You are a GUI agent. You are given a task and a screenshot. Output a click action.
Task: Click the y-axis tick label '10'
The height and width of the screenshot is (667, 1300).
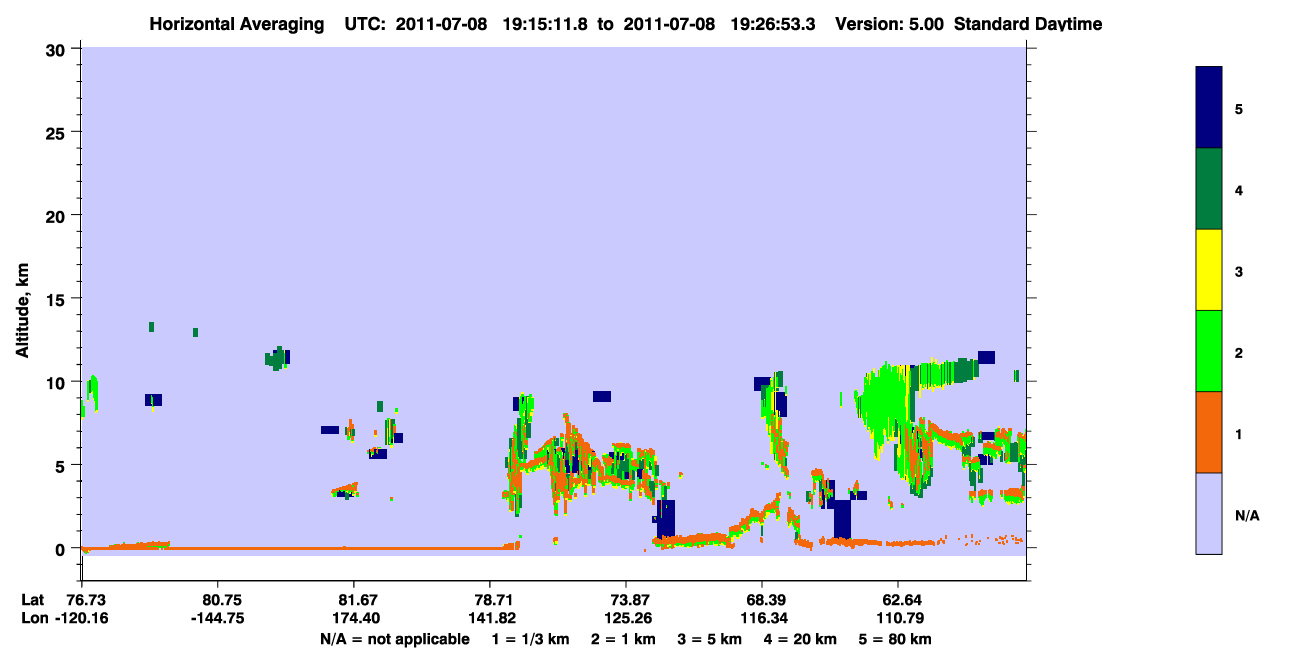(58, 382)
